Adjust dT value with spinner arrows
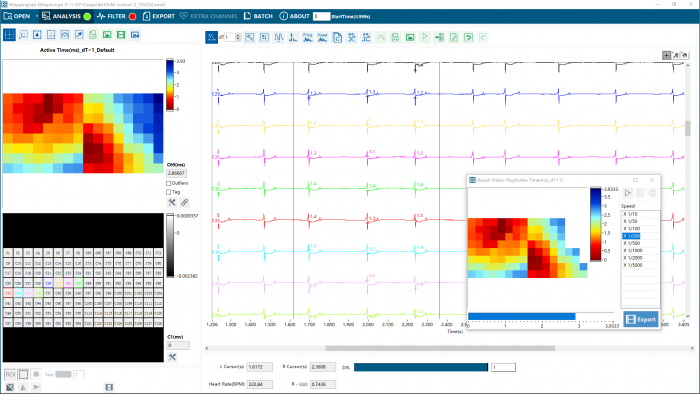Screen dimensions: 700x394 [238, 37]
